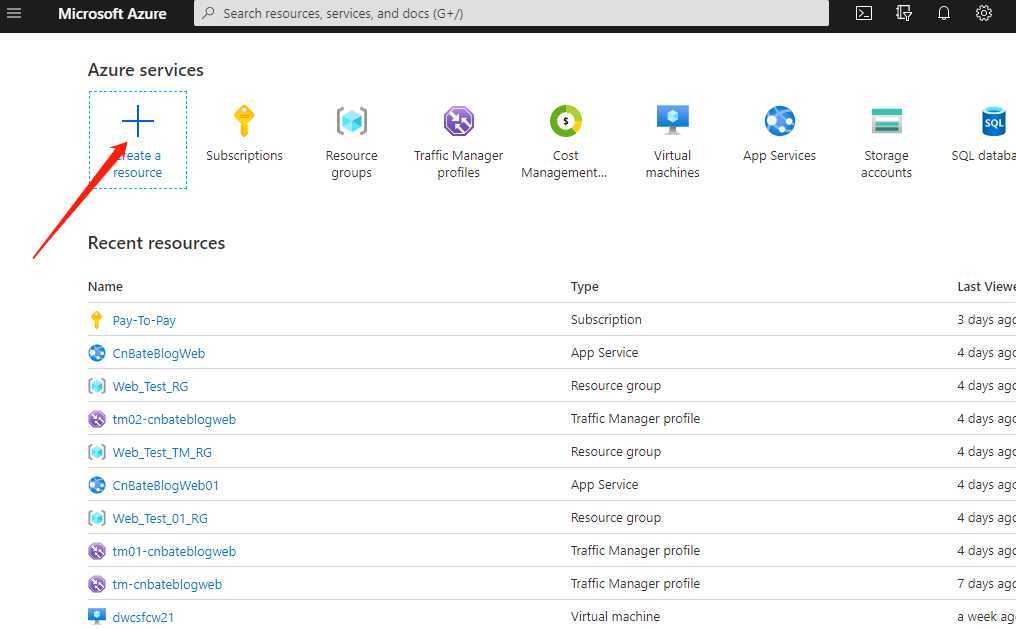Go to Microsoft Azure home via the logo text
Viewport: 1016px width, 630px height.
(x=112, y=14)
